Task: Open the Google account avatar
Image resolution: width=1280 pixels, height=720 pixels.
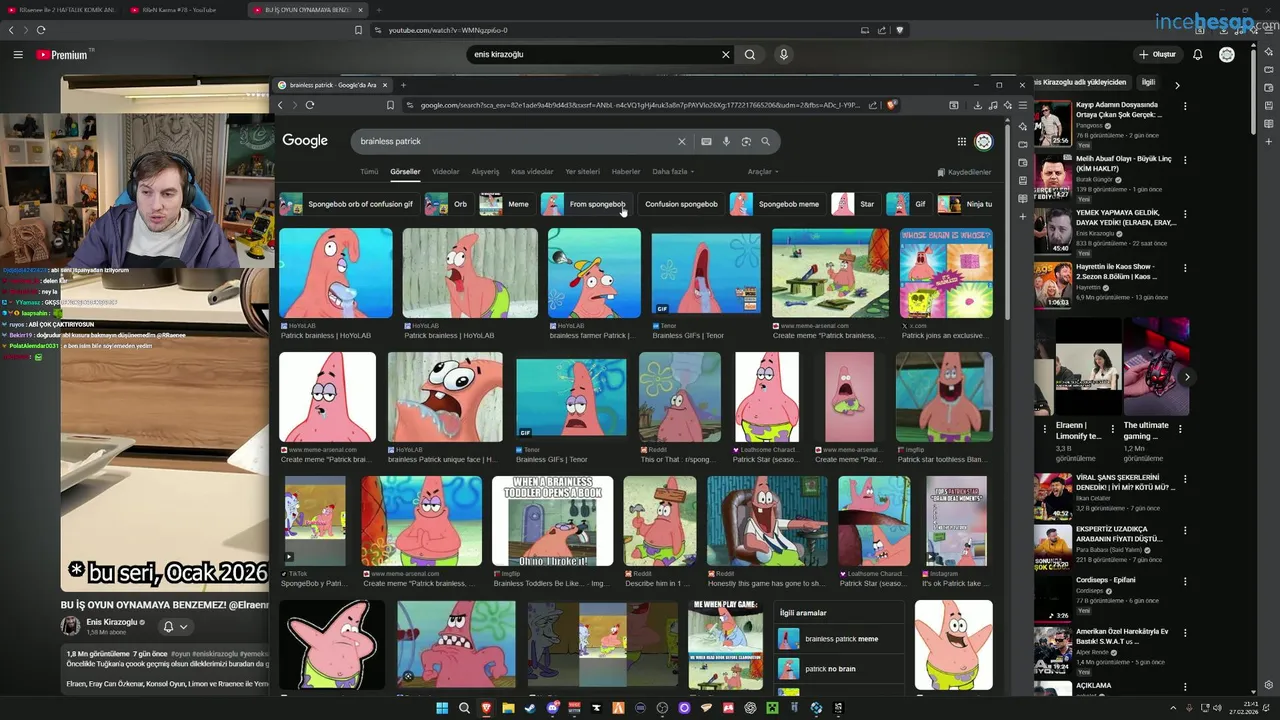Action: pyautogui.click(x=984, y=142)
